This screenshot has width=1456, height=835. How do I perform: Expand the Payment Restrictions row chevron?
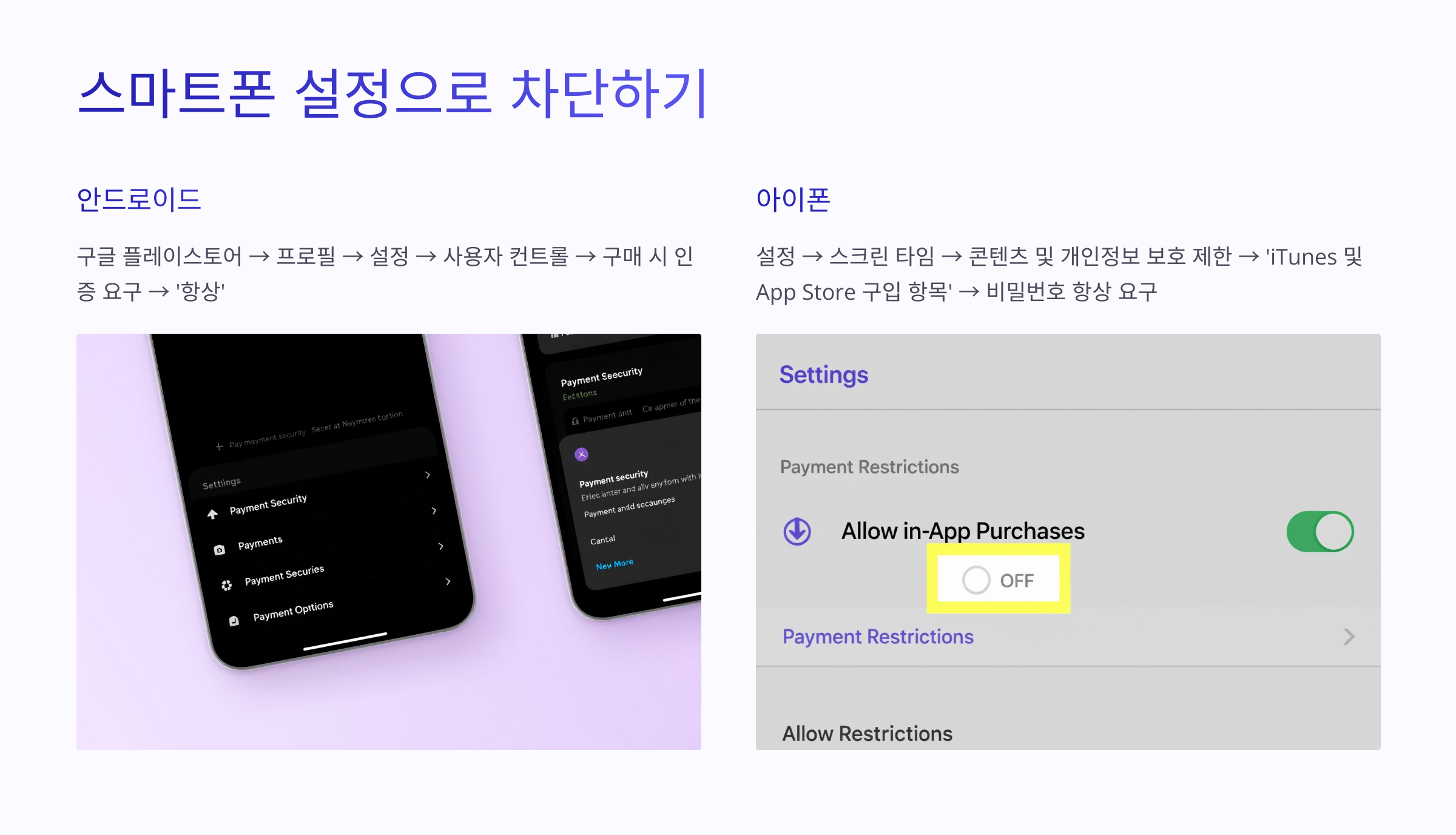point(1349,637)
